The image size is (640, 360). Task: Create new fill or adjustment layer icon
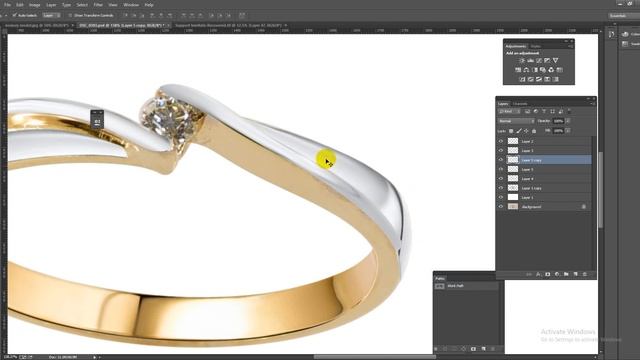pos(557,274)
